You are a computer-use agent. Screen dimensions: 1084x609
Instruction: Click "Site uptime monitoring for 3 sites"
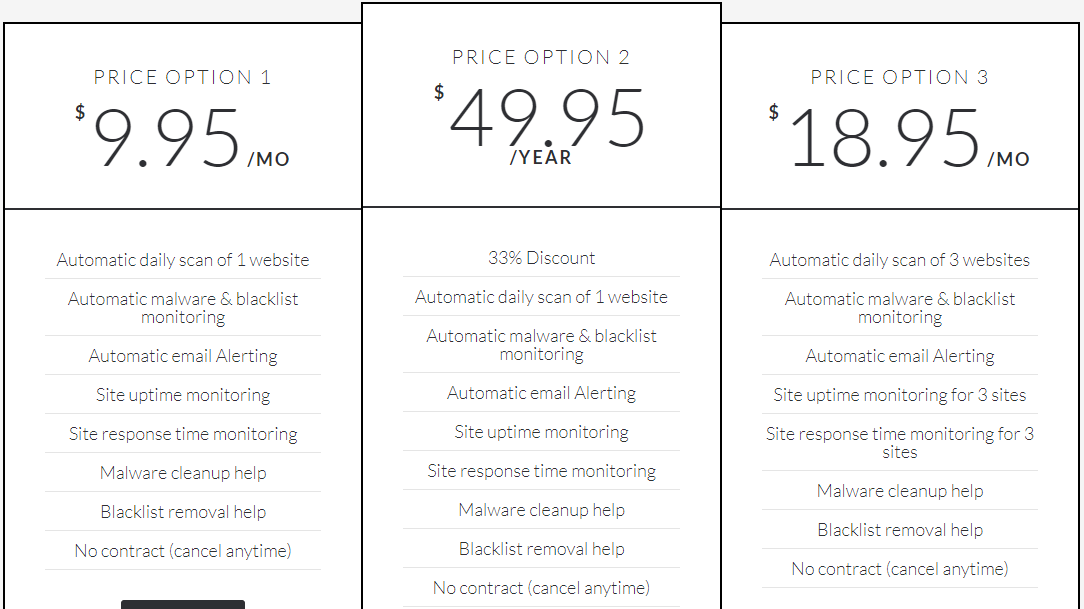[x=899, y=395]
